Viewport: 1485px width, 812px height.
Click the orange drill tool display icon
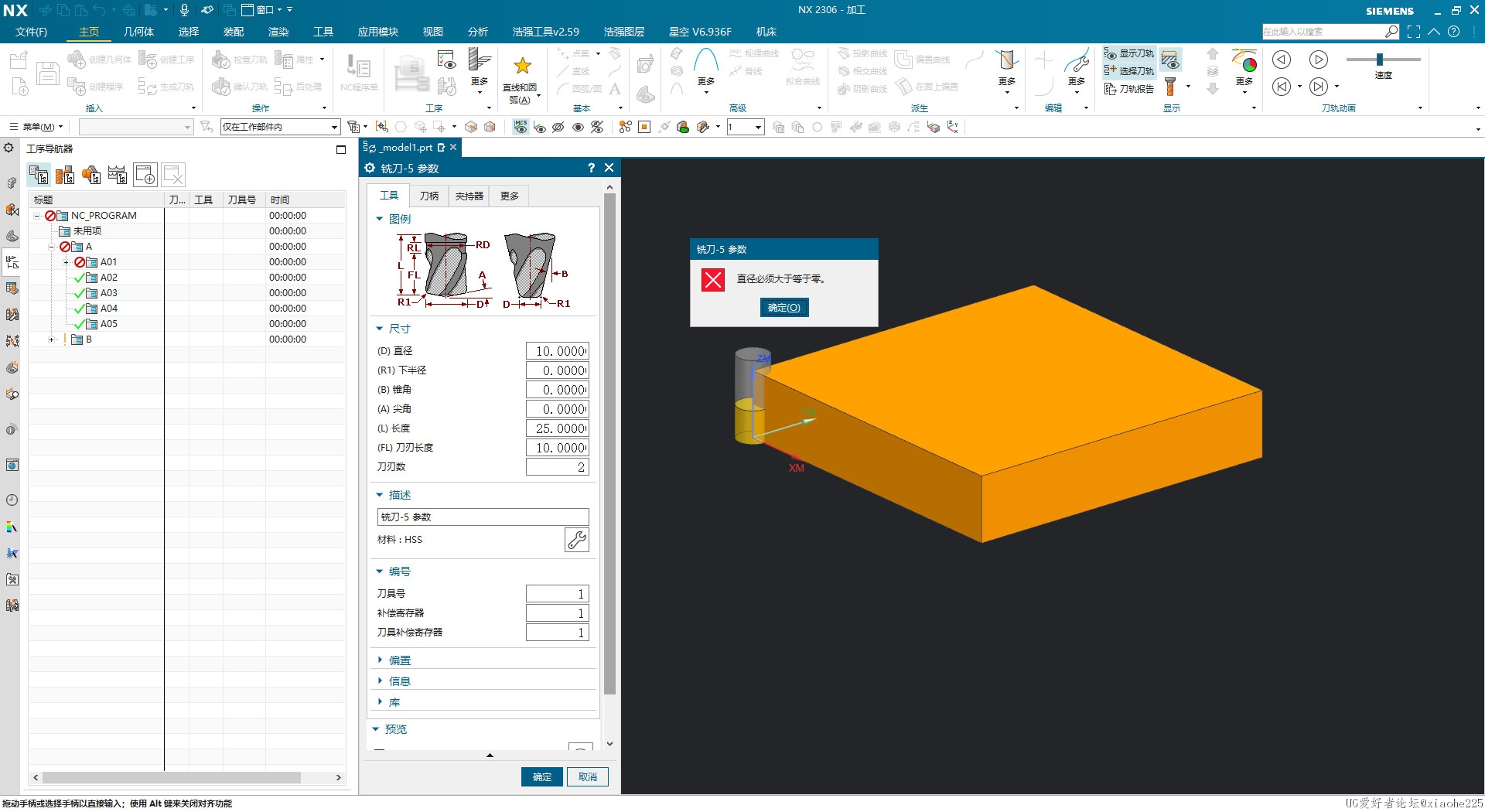[x=1170, y=85]
